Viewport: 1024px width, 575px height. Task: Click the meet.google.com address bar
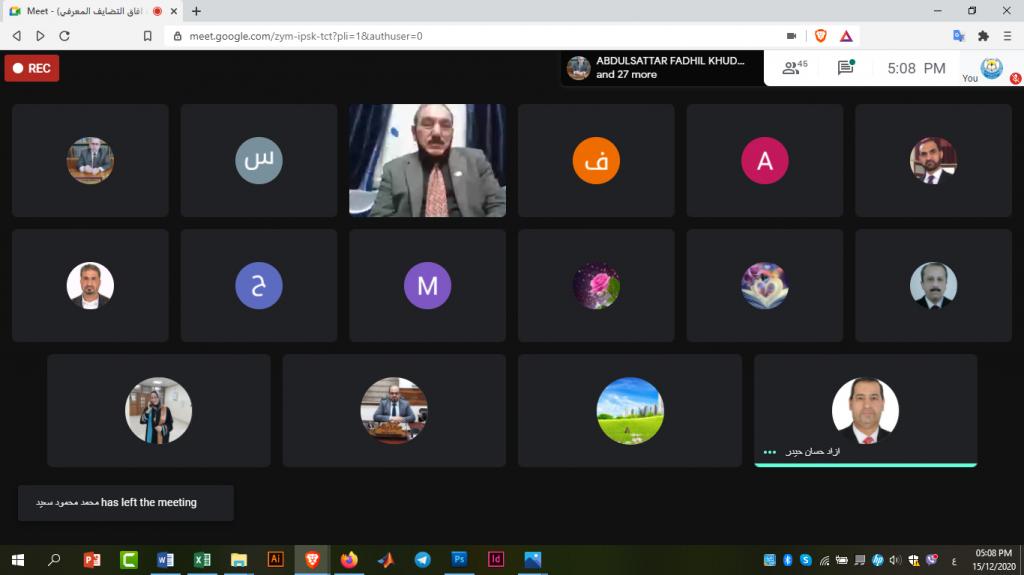(450, 36)
